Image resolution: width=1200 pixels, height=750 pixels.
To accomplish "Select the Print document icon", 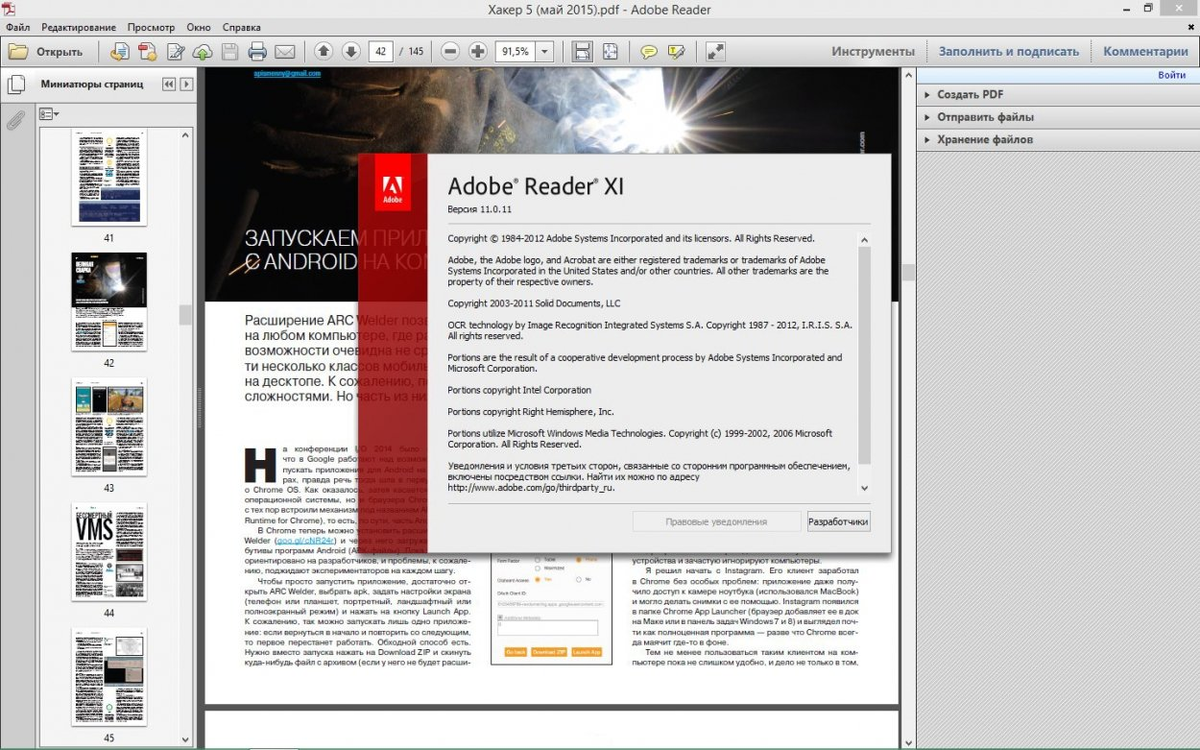I will [x=257, y=51].
